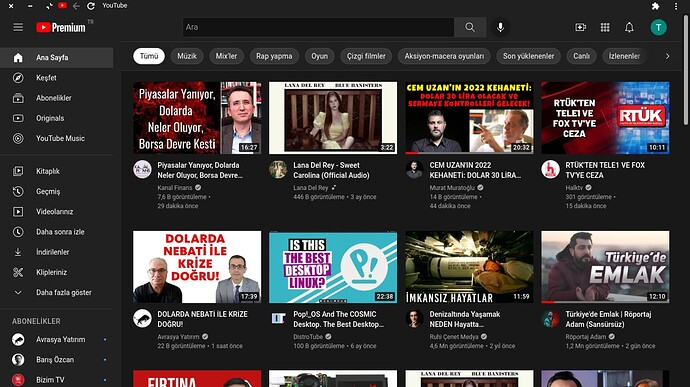Select the Tümü filter chip
Viewport: 690px width, 387px height.
click(x=149, y=56)
